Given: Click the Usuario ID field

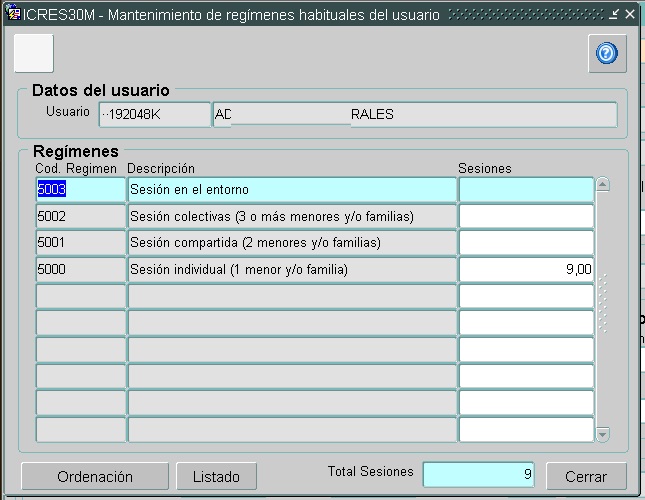Looking at the screenshot, I should point(155,115).
